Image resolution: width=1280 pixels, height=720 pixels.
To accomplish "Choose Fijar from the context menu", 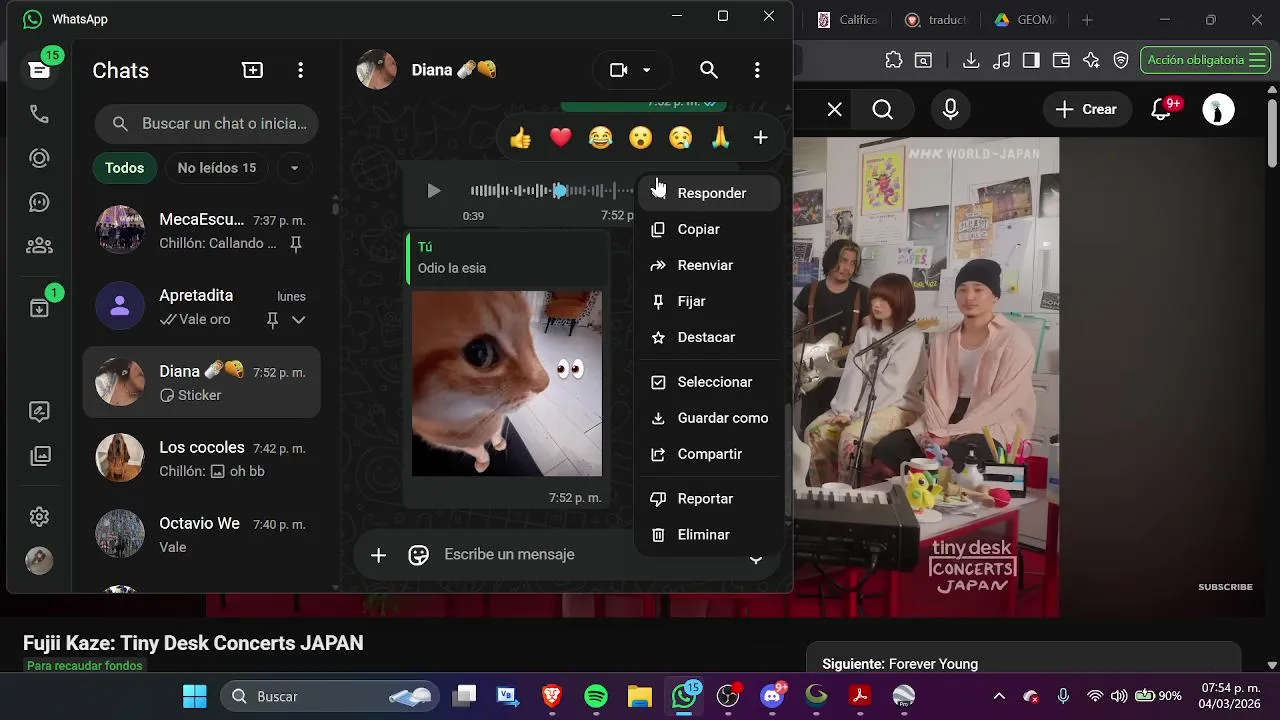I will tap(709, 301).
